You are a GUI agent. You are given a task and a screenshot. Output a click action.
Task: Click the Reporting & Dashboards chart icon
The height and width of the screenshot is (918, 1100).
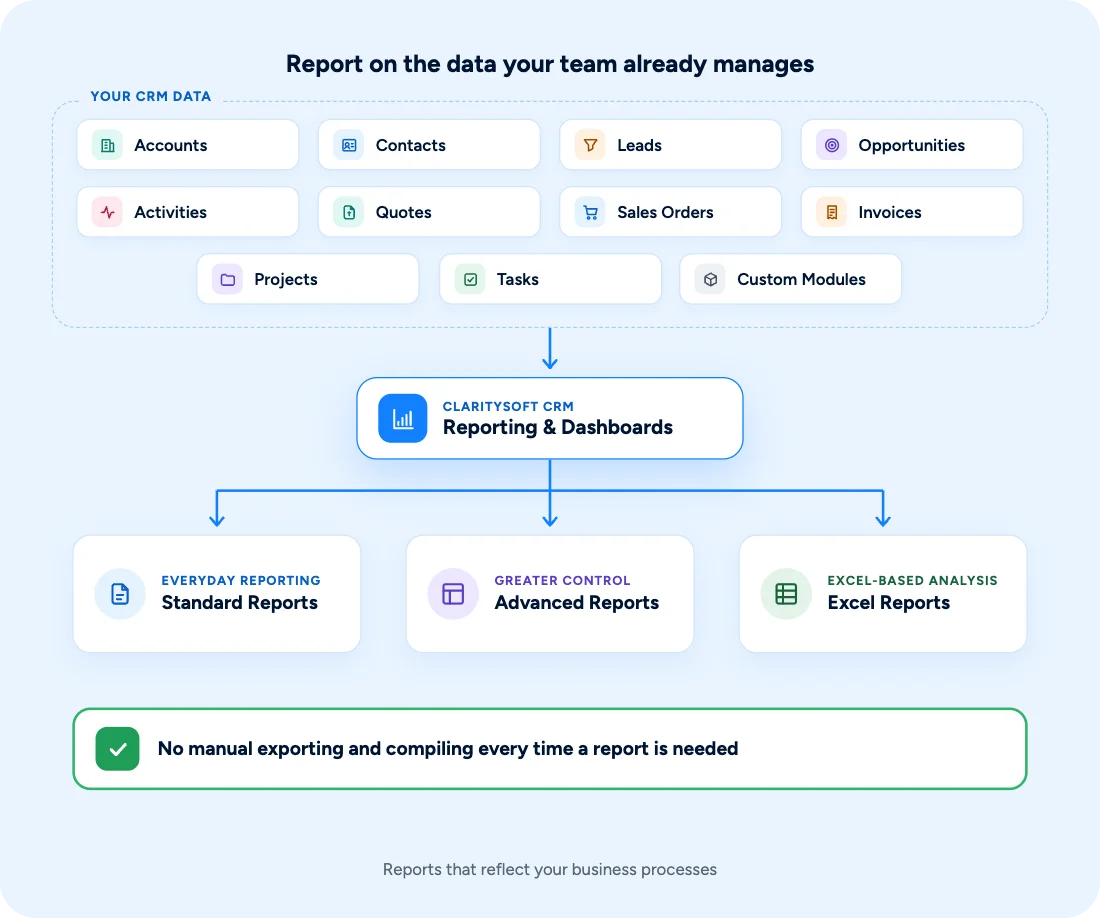click(x=403, y=419)
